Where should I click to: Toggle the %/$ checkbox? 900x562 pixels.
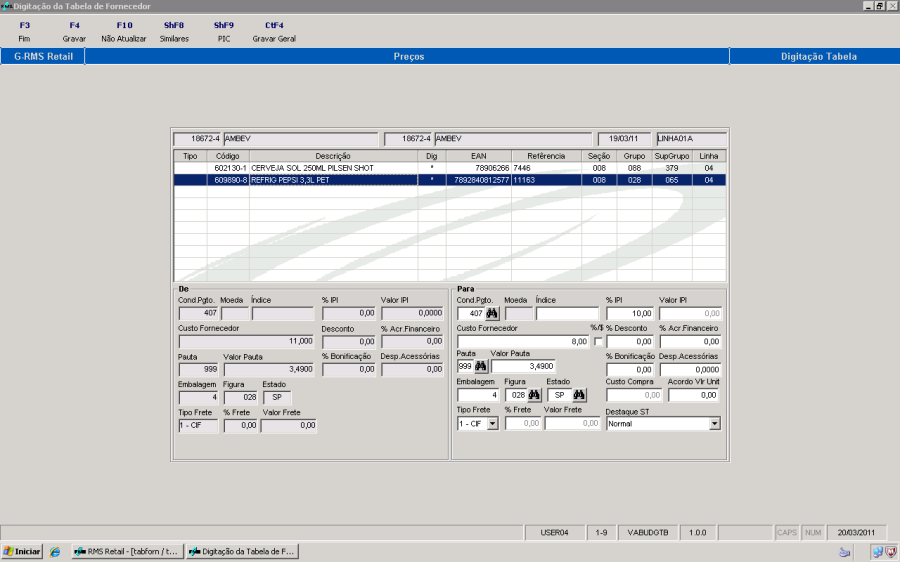click(x=598, y=342)
